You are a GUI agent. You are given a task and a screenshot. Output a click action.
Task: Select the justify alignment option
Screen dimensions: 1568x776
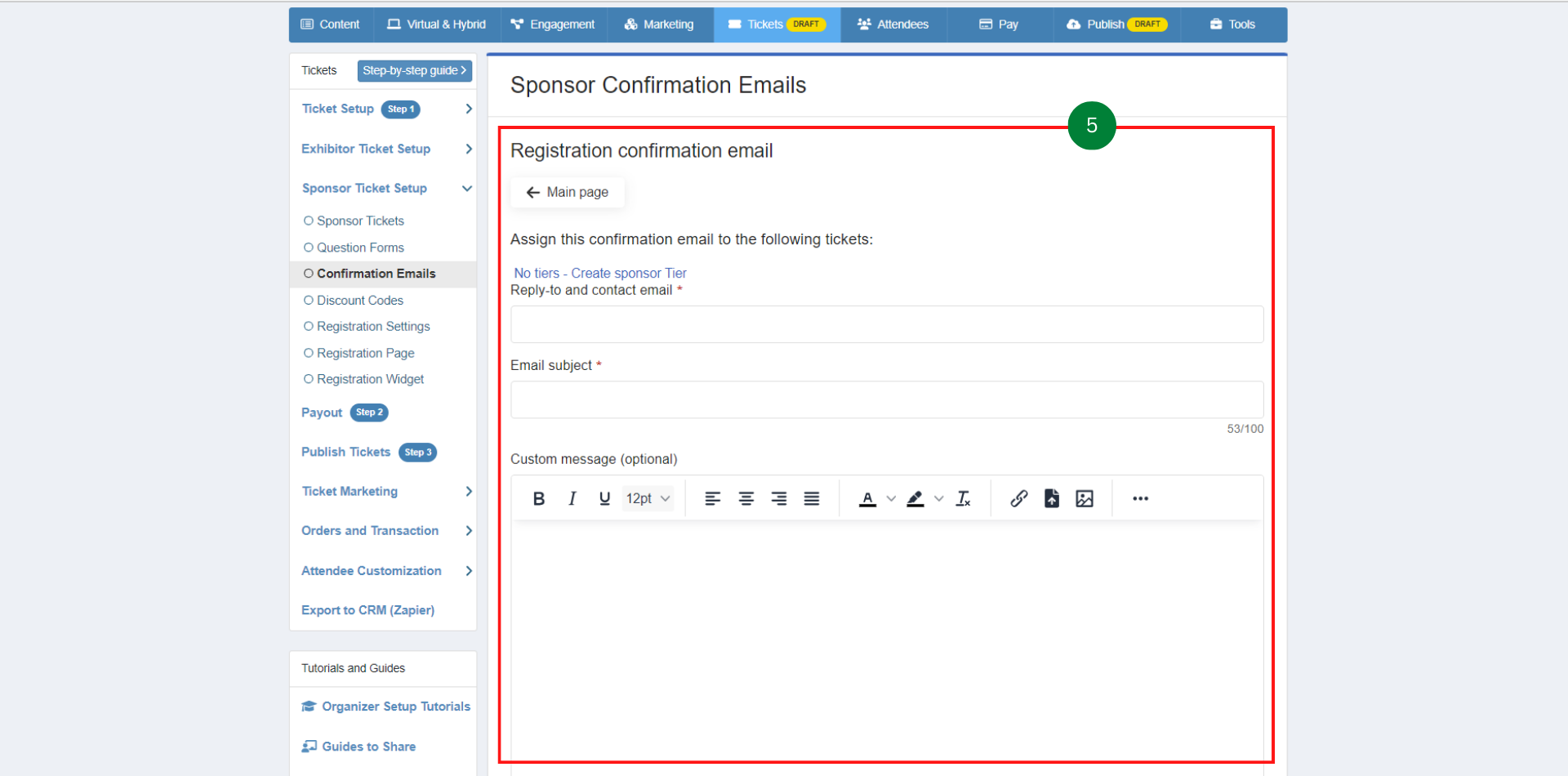pos(811,498)
